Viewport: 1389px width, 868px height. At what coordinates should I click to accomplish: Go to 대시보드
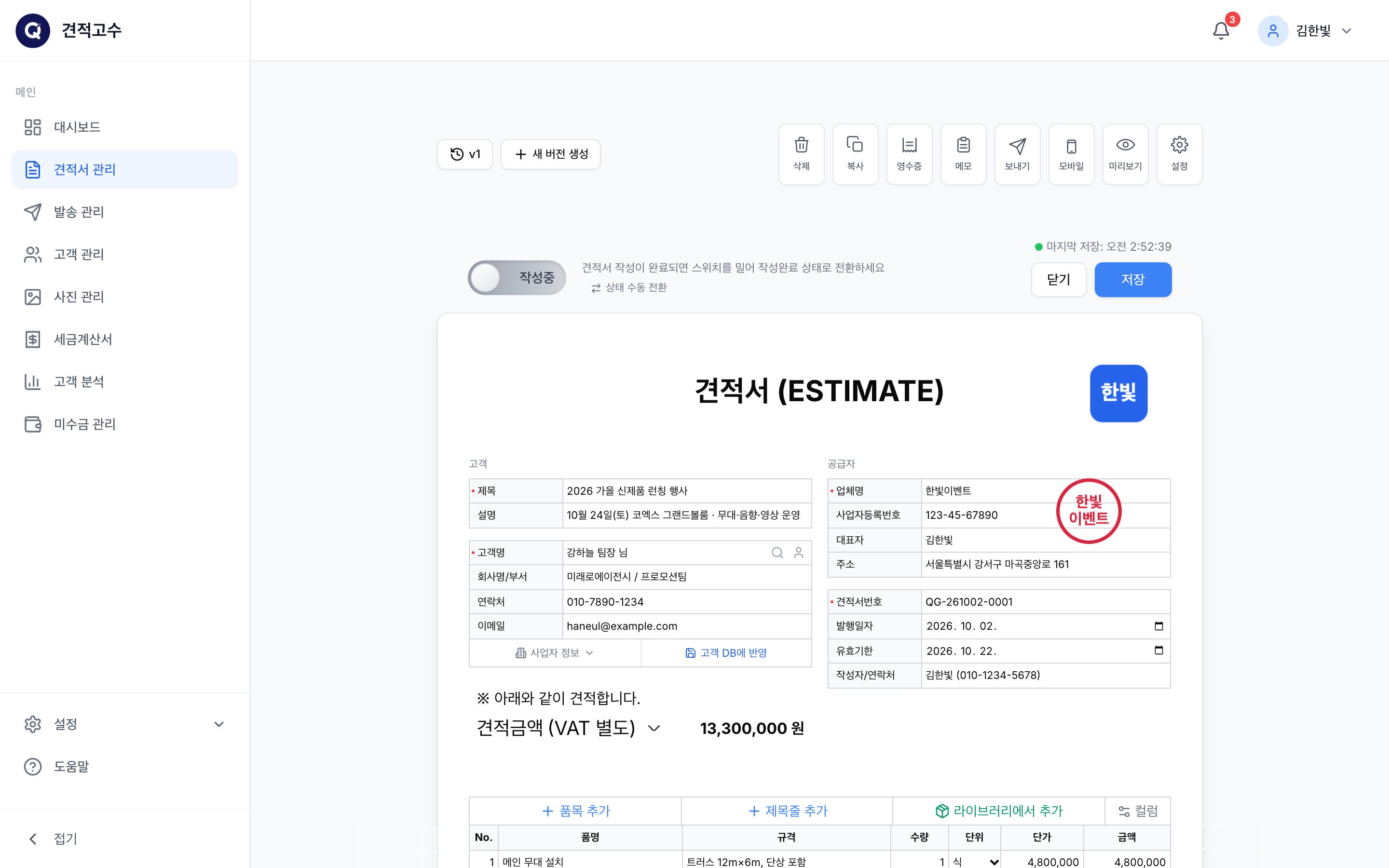tap(124, 127)
